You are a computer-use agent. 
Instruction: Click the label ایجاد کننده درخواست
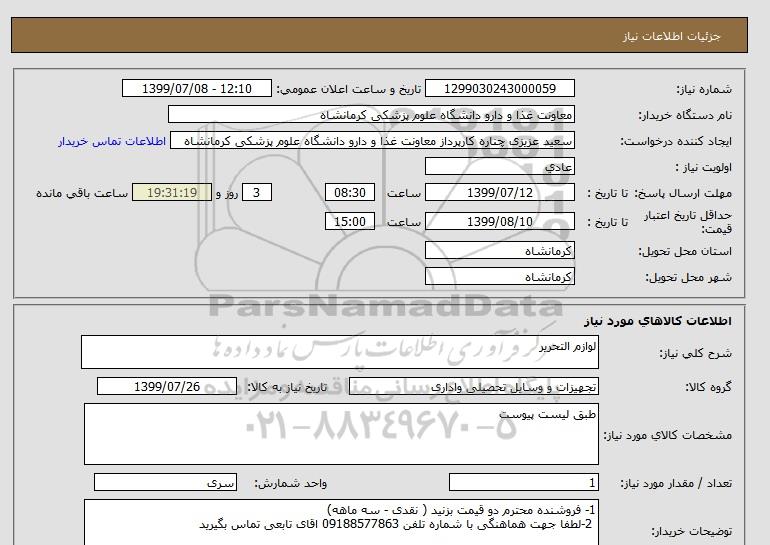click(676, 141)
